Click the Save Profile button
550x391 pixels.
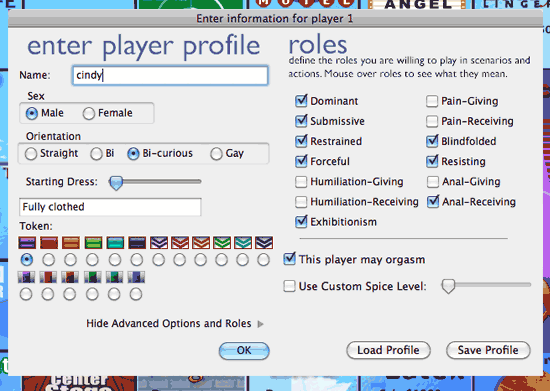pos(488,350)
